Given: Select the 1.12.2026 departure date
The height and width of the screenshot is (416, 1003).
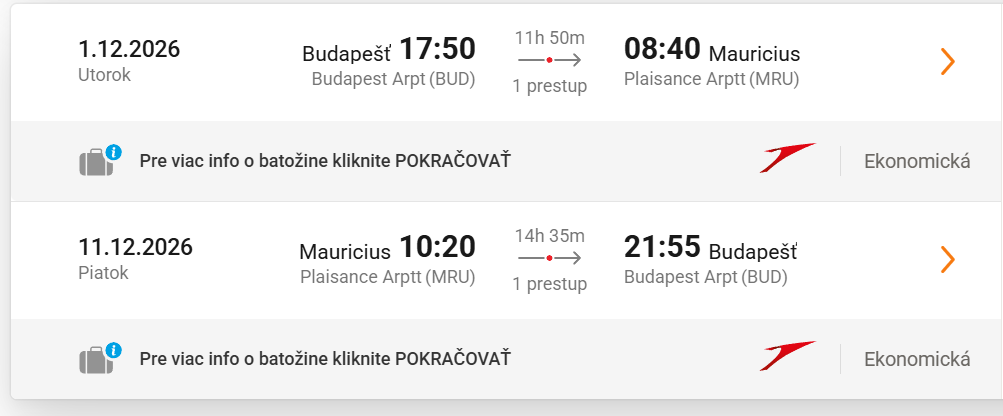Looking at the screenshot, I should pos(129,49).
